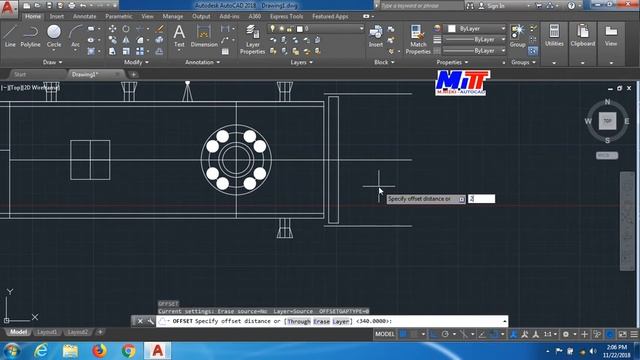
Task: Toggle annotation visibility in status bar
Action: point(513,334)
